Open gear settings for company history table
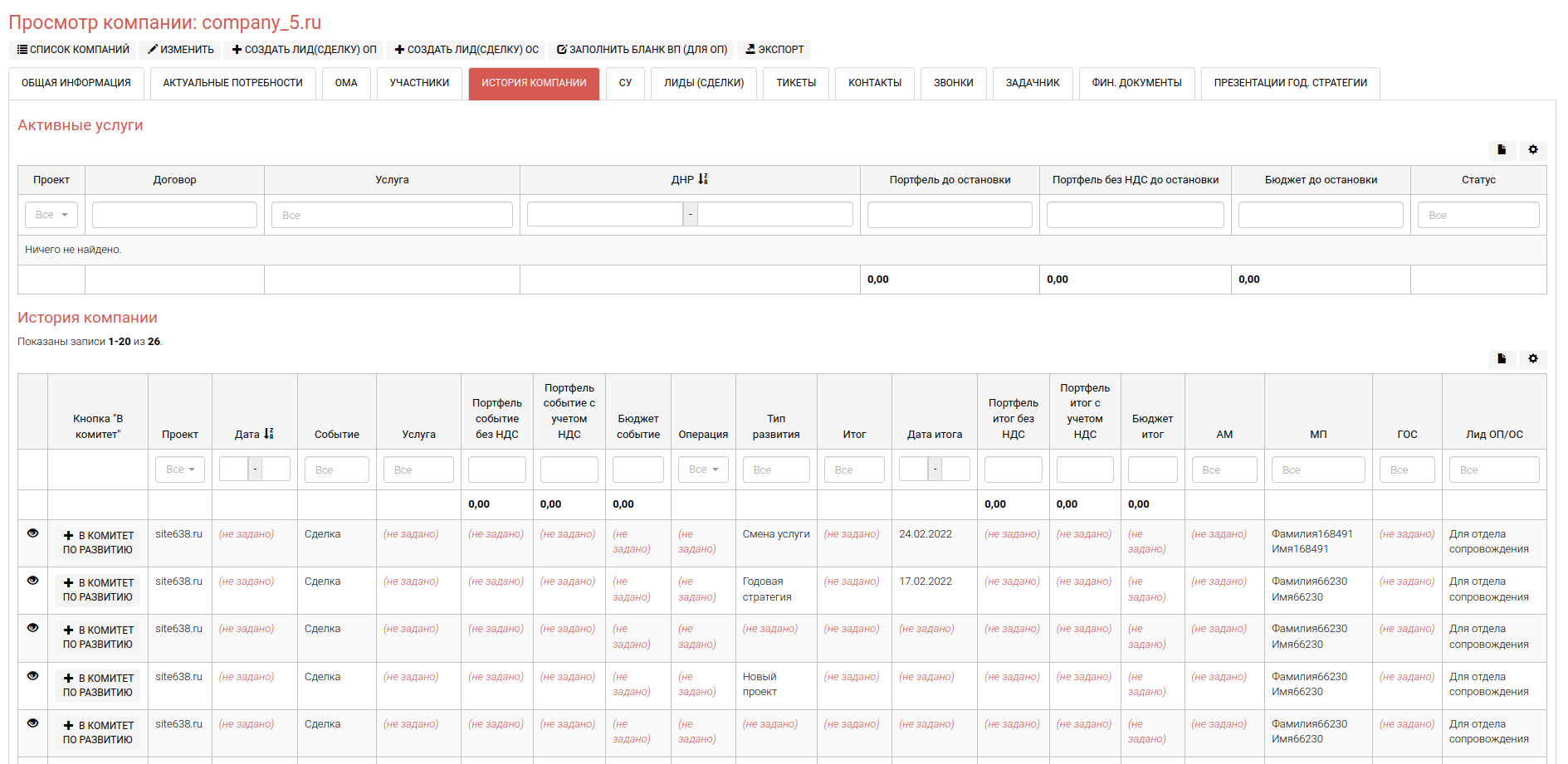1568x764 pixels. (1532, 359)
